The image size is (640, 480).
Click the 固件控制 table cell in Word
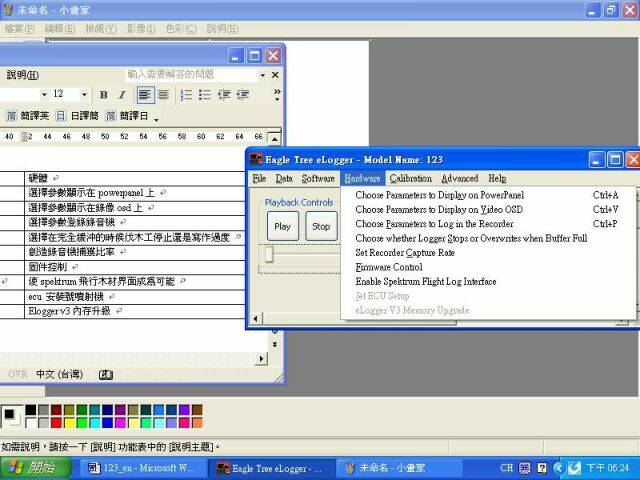[135, 267]
